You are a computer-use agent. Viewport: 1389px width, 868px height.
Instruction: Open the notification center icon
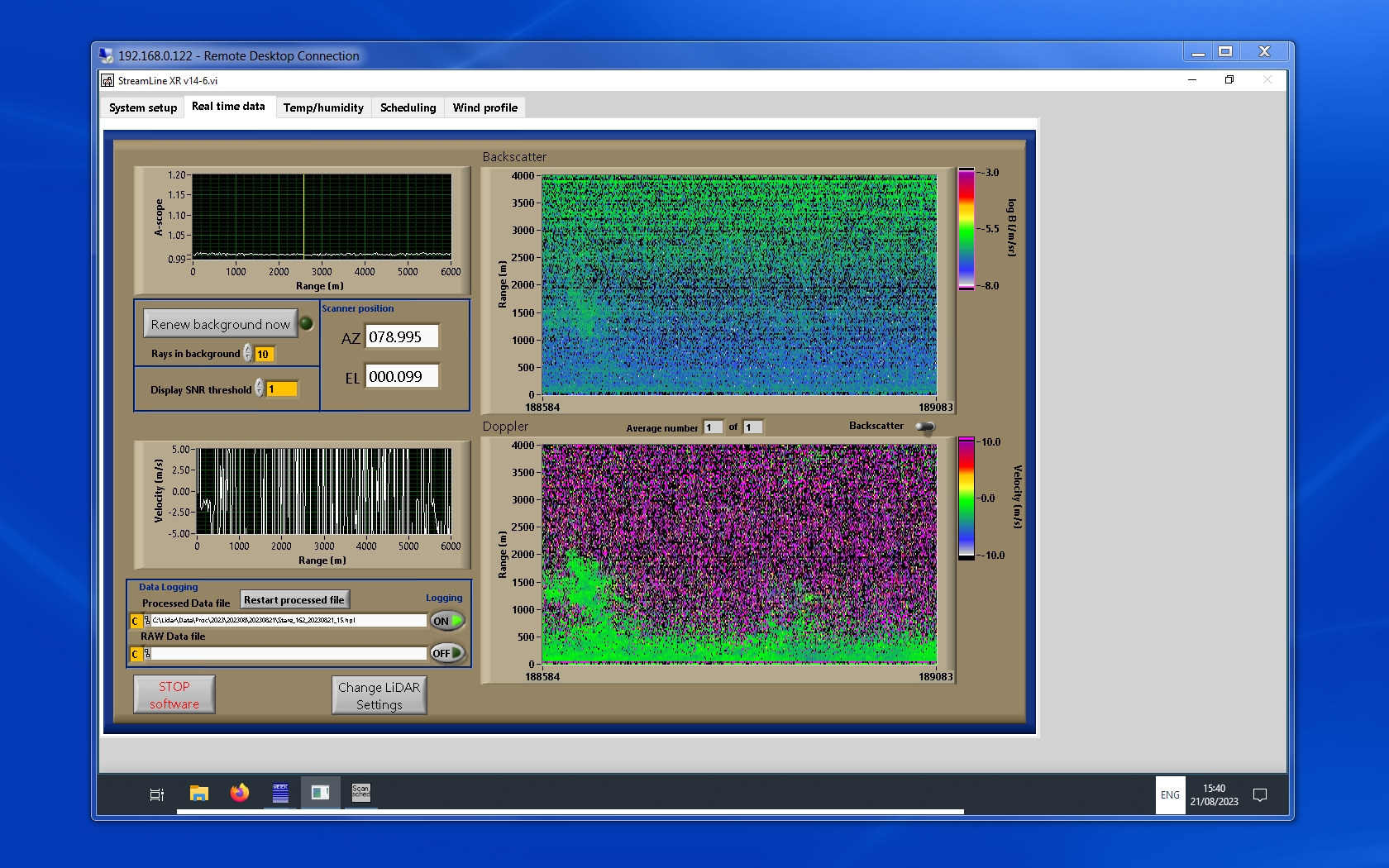(1260, 795)
